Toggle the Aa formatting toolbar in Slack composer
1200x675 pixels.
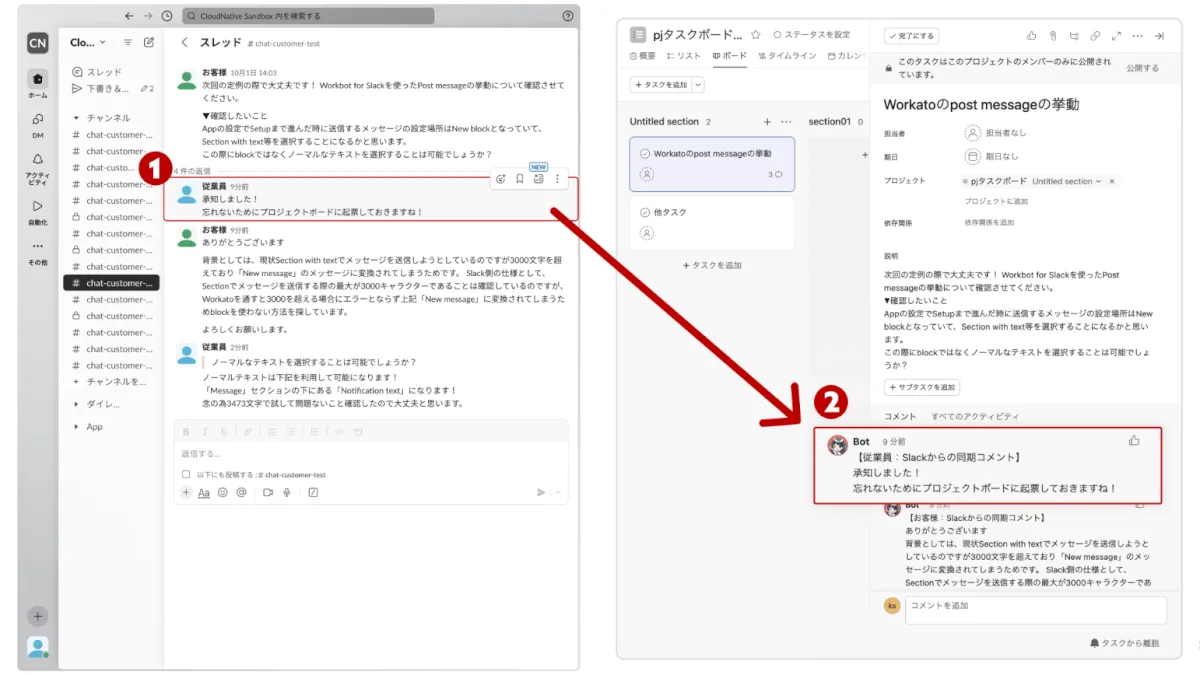(204, 492)
